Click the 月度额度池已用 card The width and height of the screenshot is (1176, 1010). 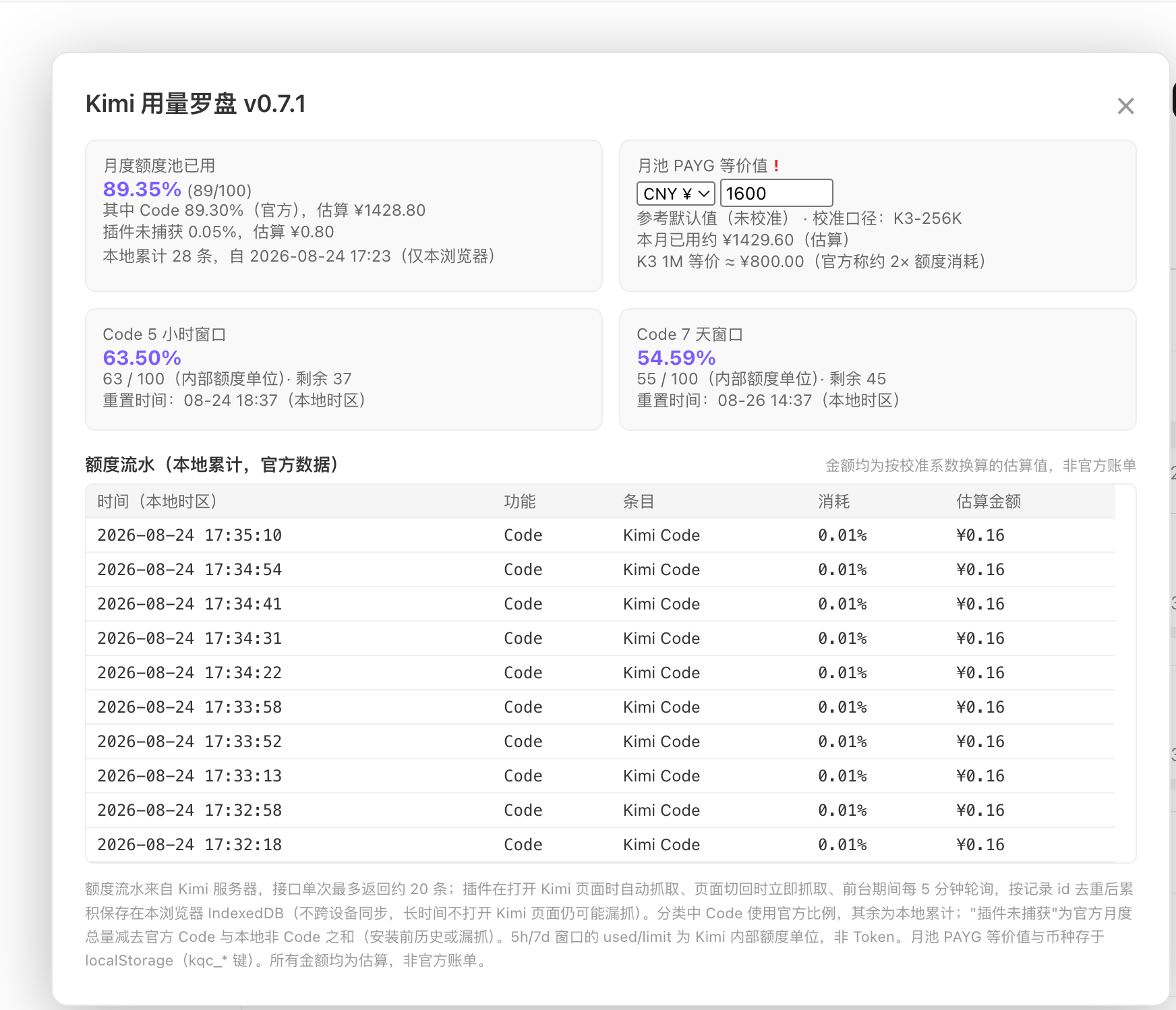coord(344,216)
